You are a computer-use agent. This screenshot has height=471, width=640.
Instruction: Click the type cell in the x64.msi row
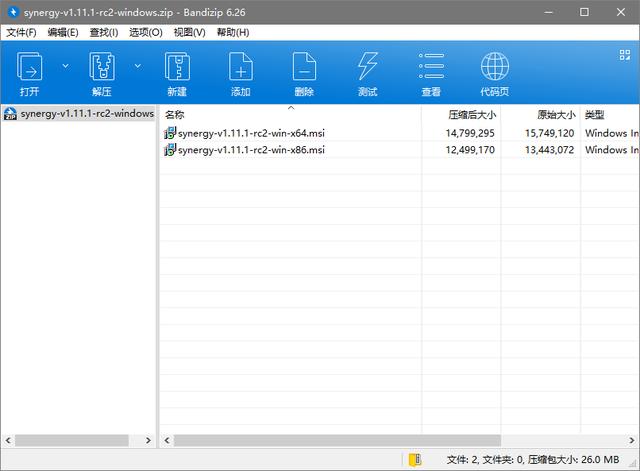(611, 133)
